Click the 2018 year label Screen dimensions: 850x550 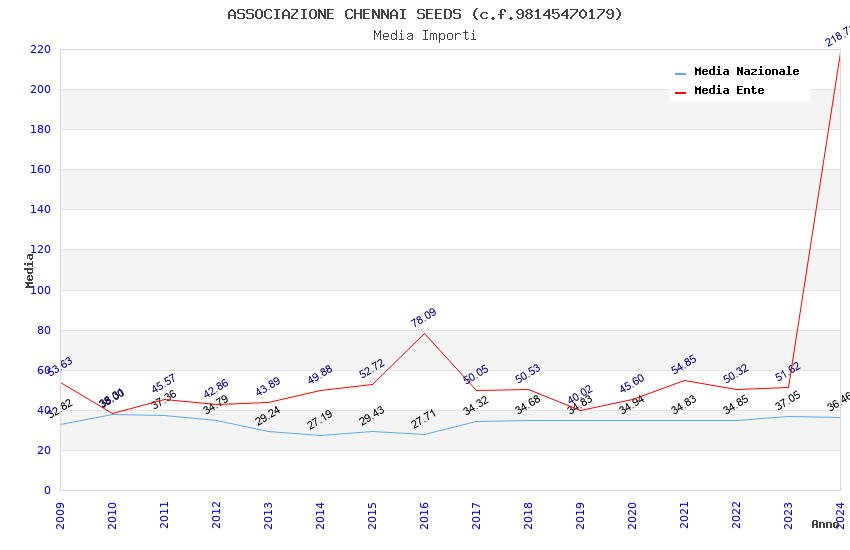[x=528, y=515]
